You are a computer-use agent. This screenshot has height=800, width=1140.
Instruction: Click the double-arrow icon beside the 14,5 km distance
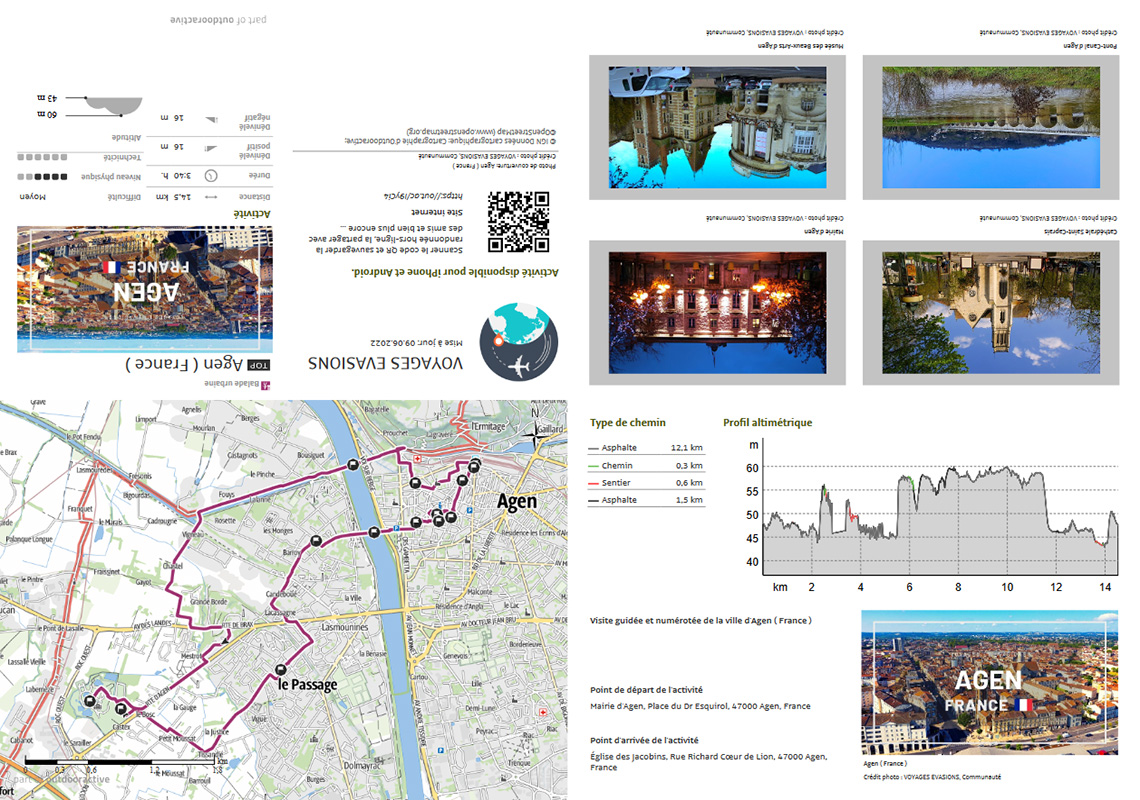[x=212, y=197]
